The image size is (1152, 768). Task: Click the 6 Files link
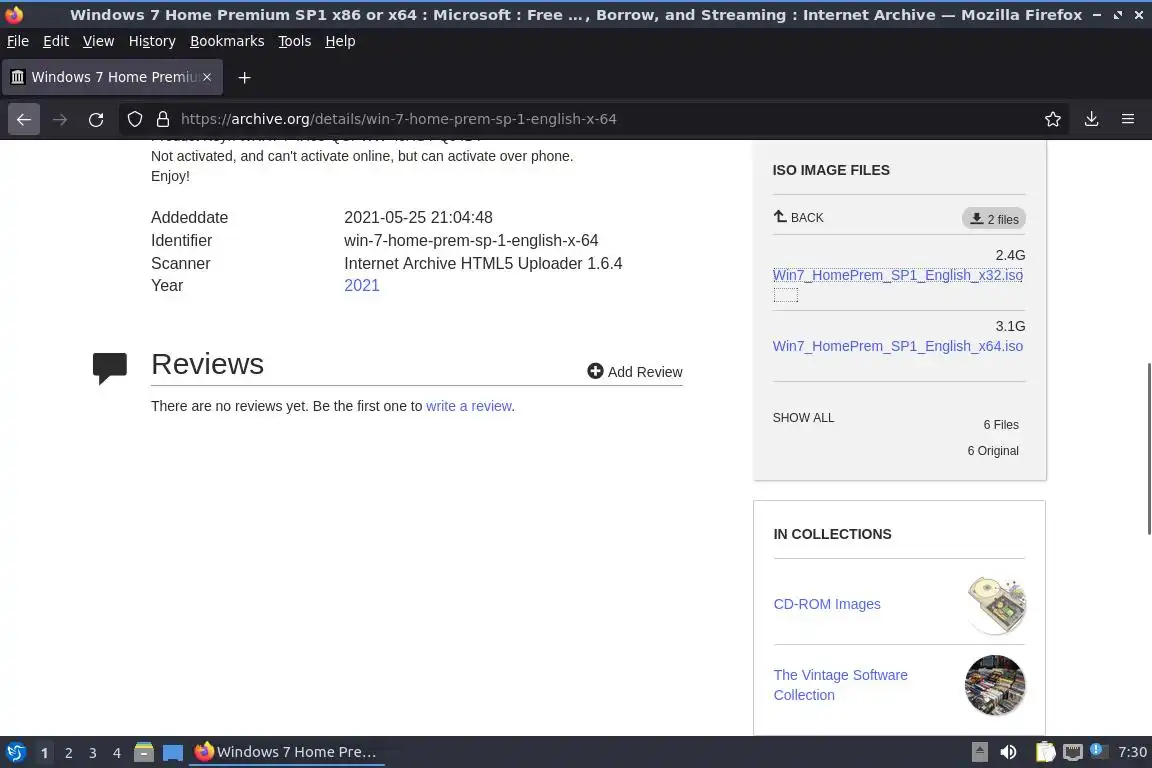(1001, 425)
